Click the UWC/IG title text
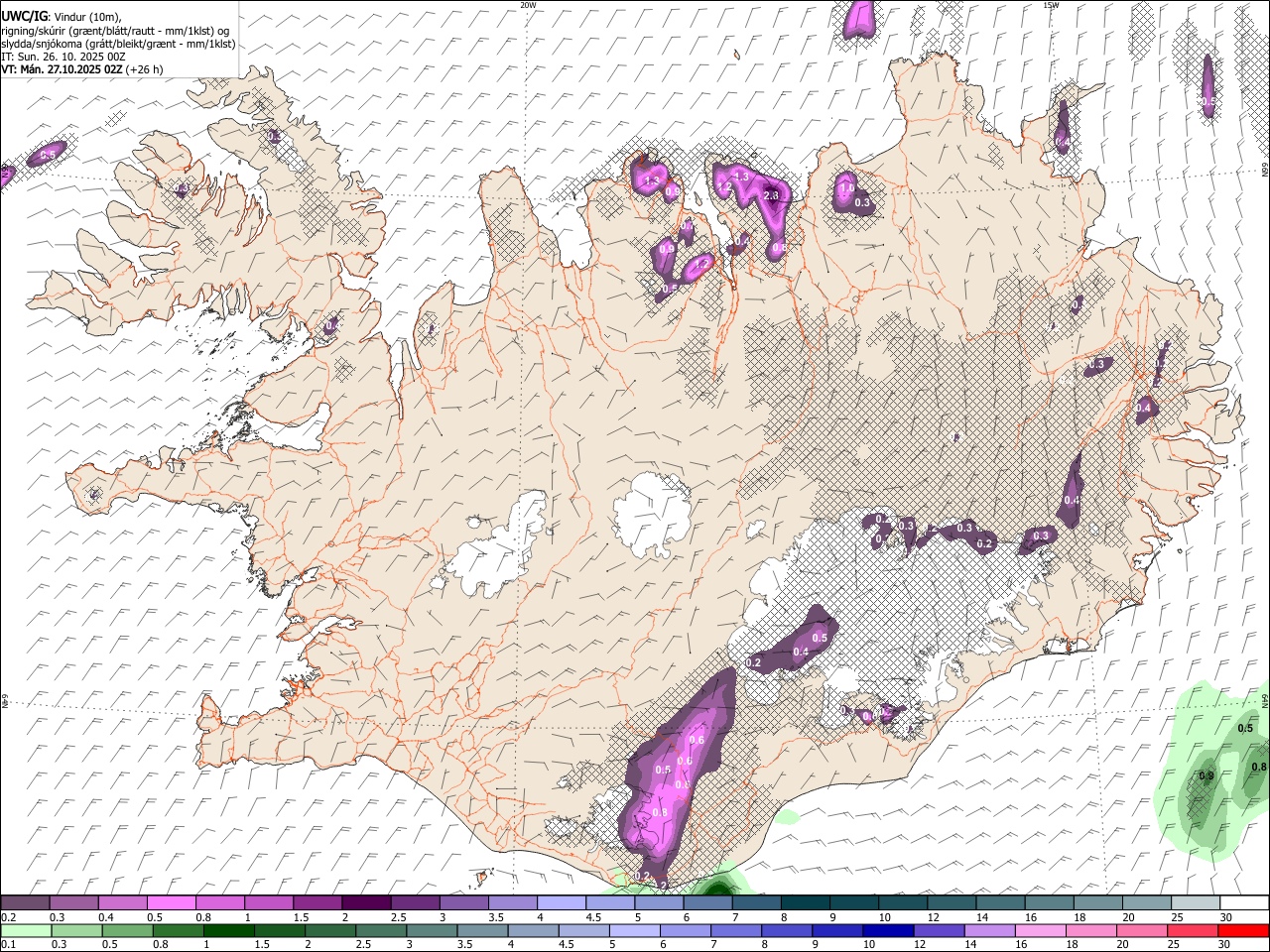 tap(23, 16)
